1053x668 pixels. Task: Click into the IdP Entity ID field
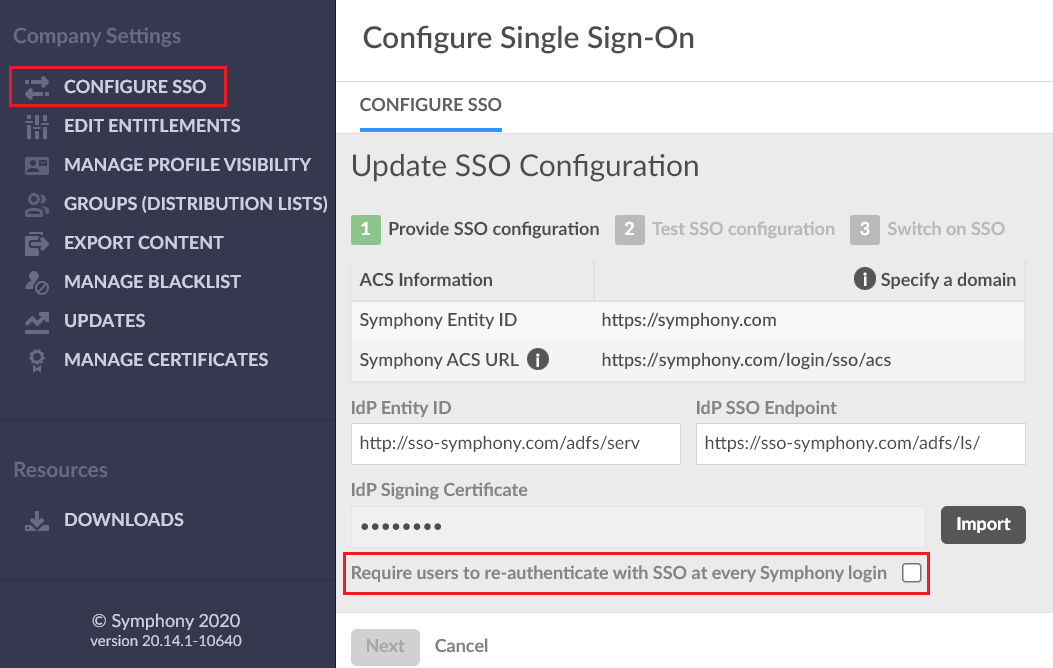515,443
